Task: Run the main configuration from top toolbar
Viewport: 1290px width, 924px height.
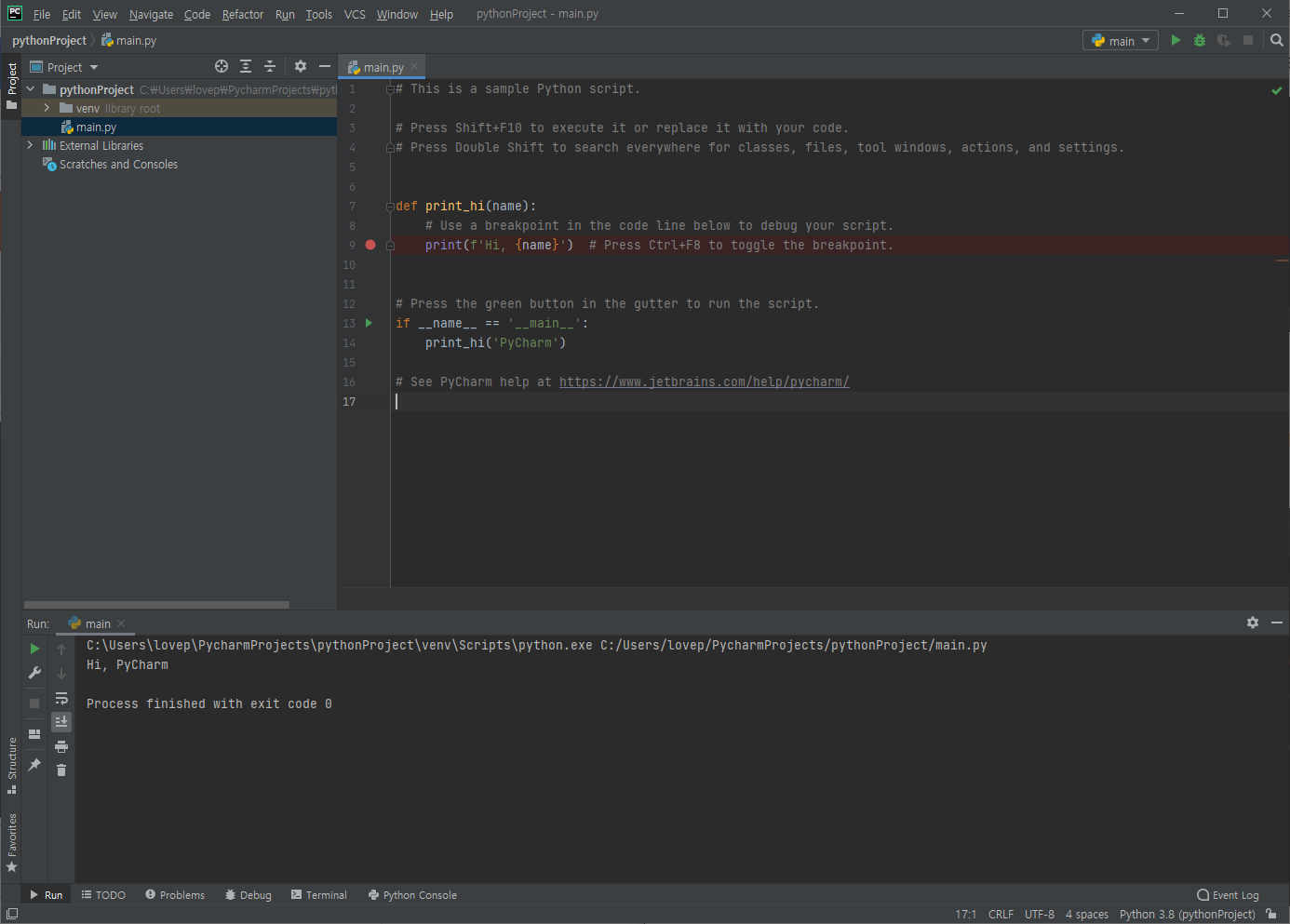Action: click(1176, 40)
